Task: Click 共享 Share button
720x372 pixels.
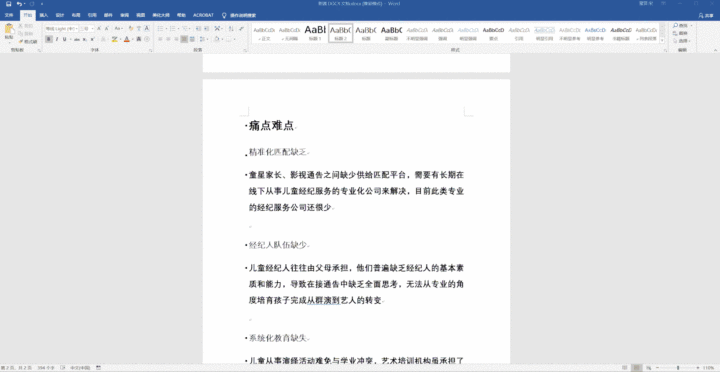Action: click(706, 15)
